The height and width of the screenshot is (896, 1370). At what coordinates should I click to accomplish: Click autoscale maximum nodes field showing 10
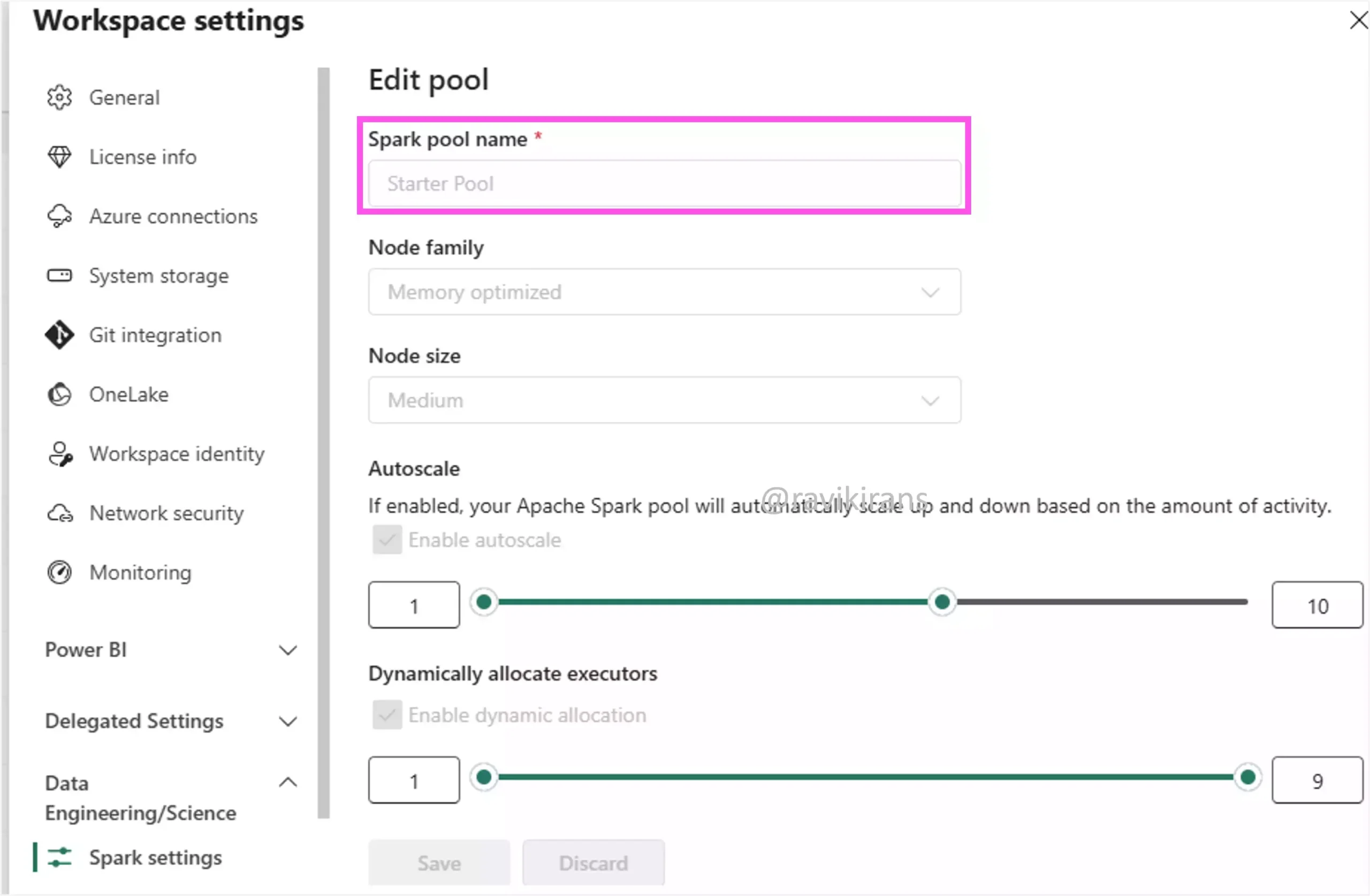(1317, 605)
